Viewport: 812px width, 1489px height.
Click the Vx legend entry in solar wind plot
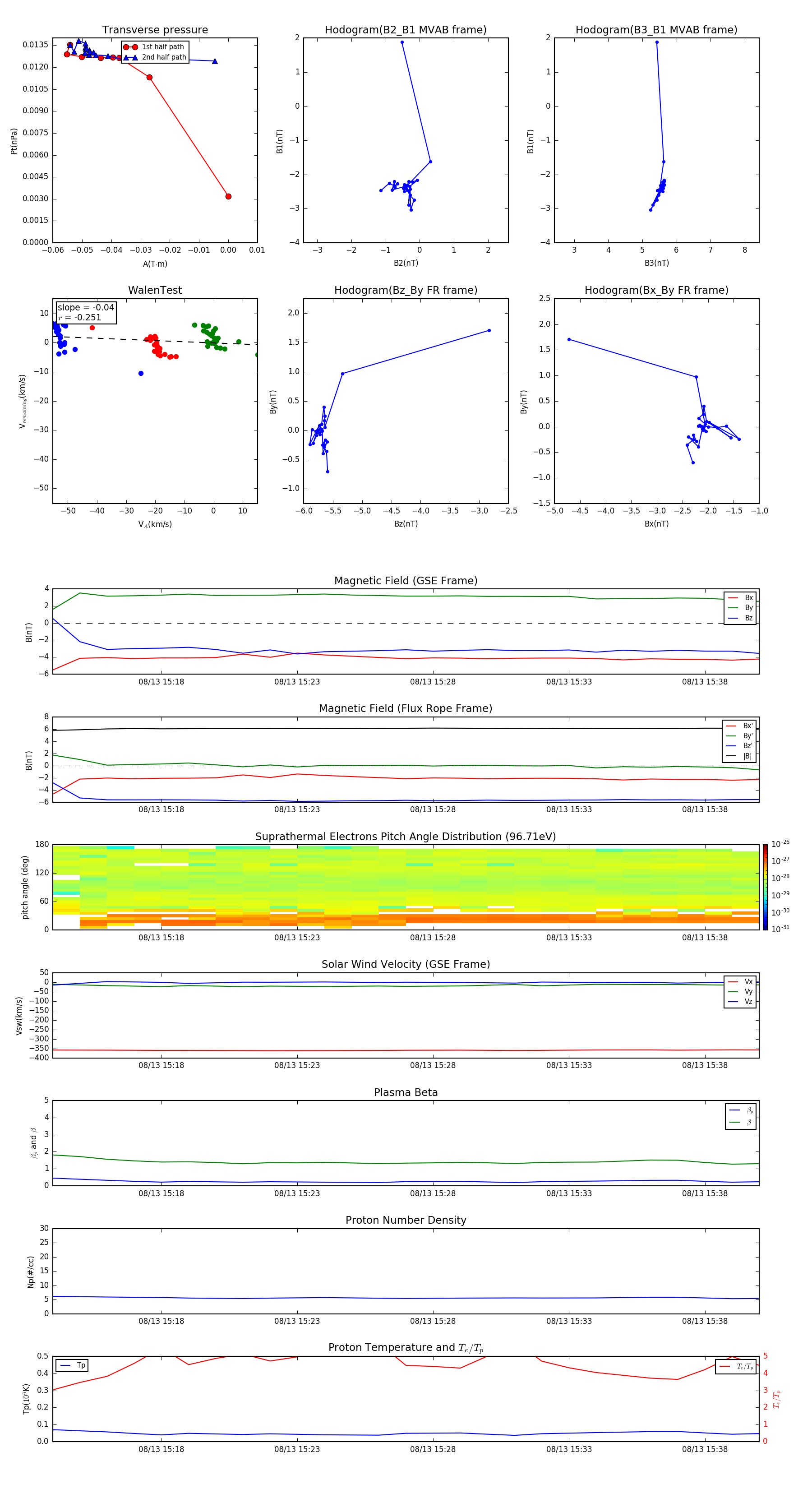(x=740, y=981)
